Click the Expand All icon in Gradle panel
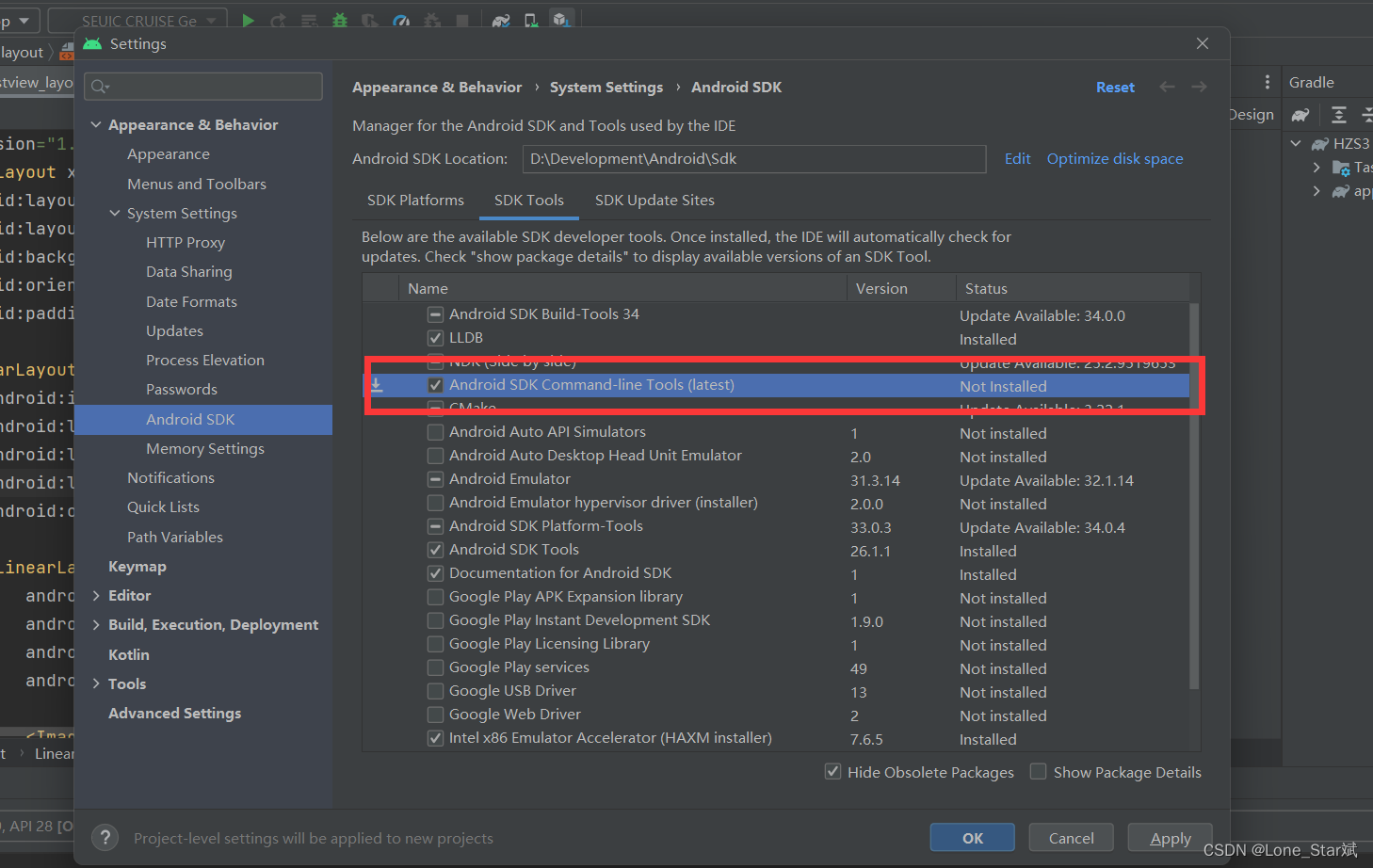 (x=1339, y=115)
